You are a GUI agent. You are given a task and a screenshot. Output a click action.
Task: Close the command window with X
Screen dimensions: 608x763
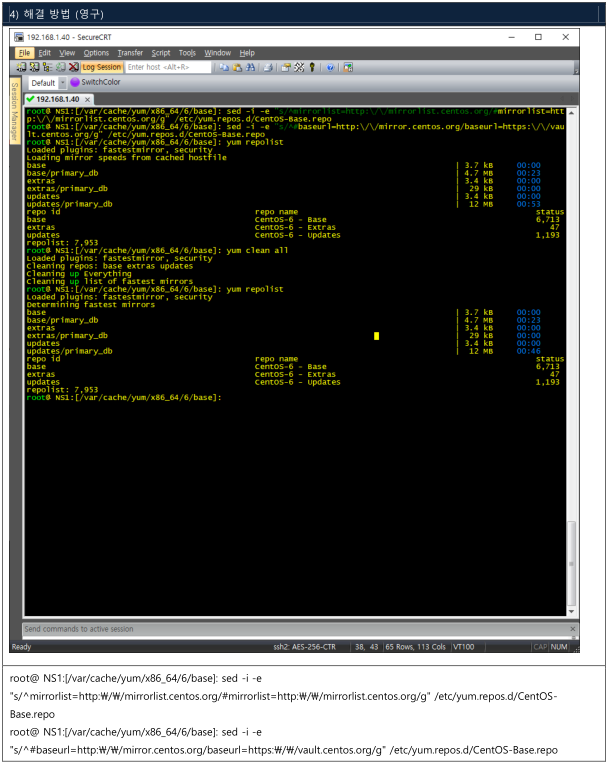point(572,629)
